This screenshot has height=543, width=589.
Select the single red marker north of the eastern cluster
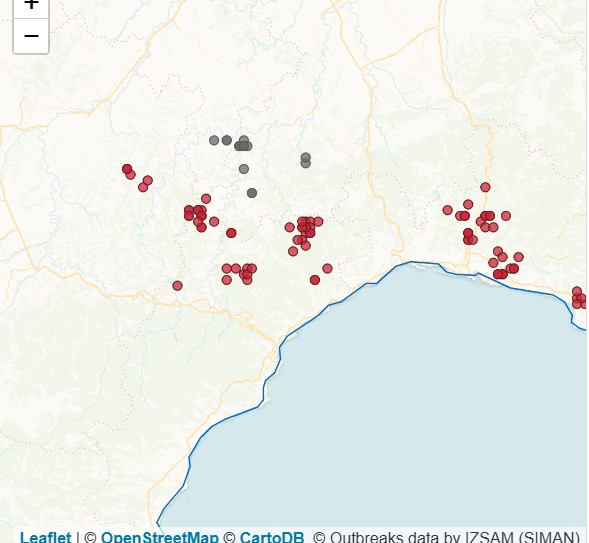click(485, 187)
